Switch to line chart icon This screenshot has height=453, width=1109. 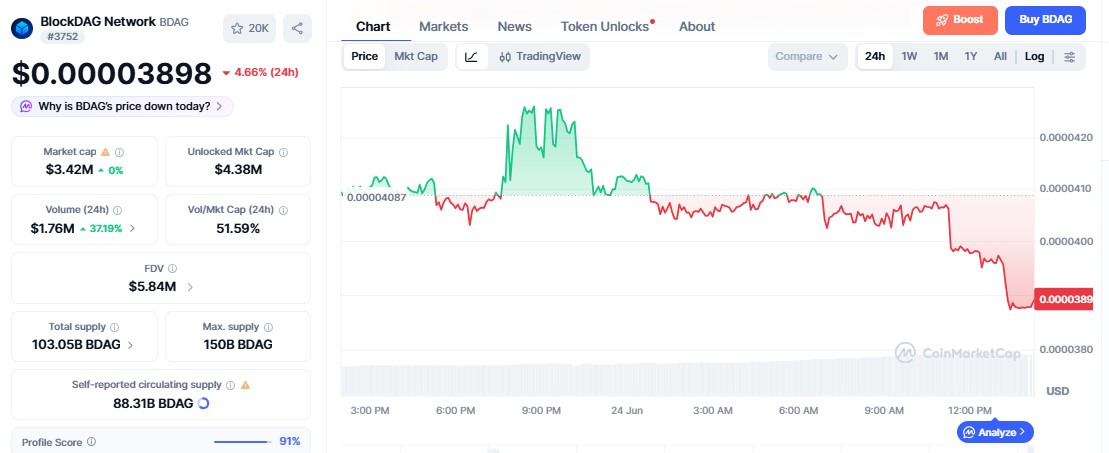tap(472, 57)
